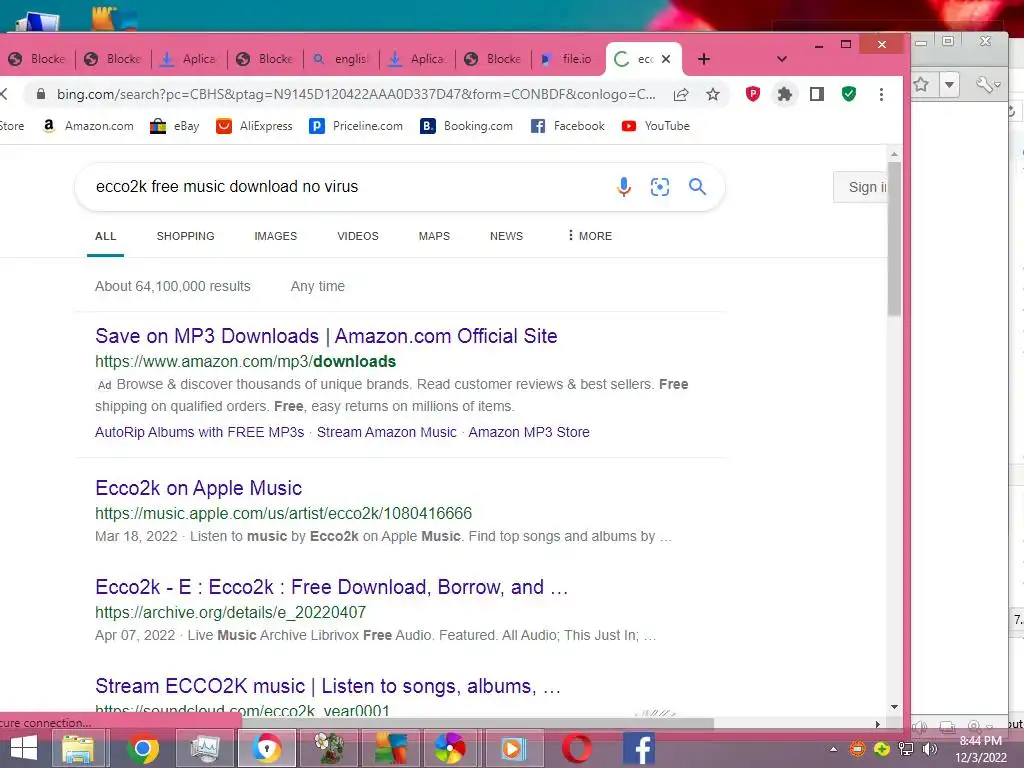
Task: Select the ALL results tab
Action: [105, 236]
